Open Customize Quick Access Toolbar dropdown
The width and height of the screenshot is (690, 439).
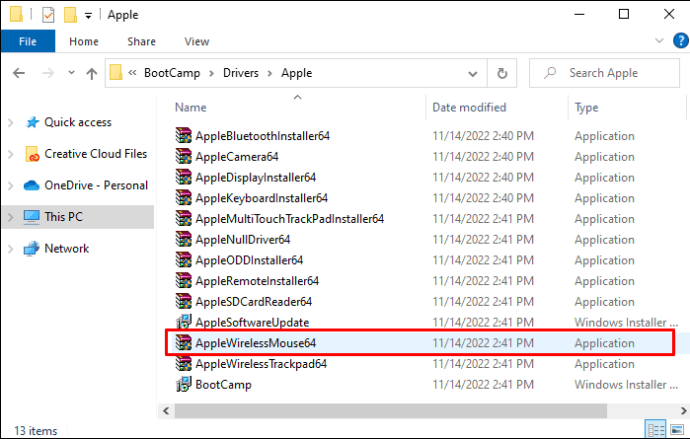(88, 16)
